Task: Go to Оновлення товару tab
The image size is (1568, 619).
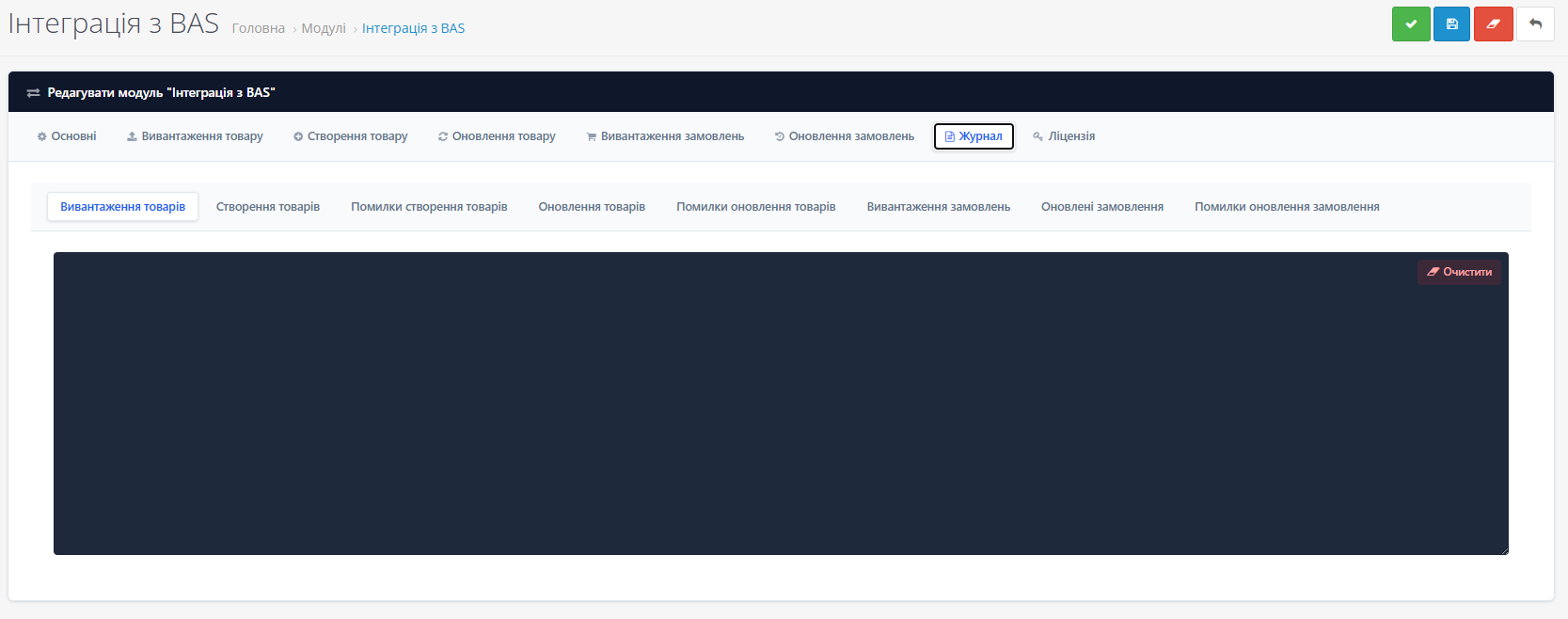Action: pos(497,136)
